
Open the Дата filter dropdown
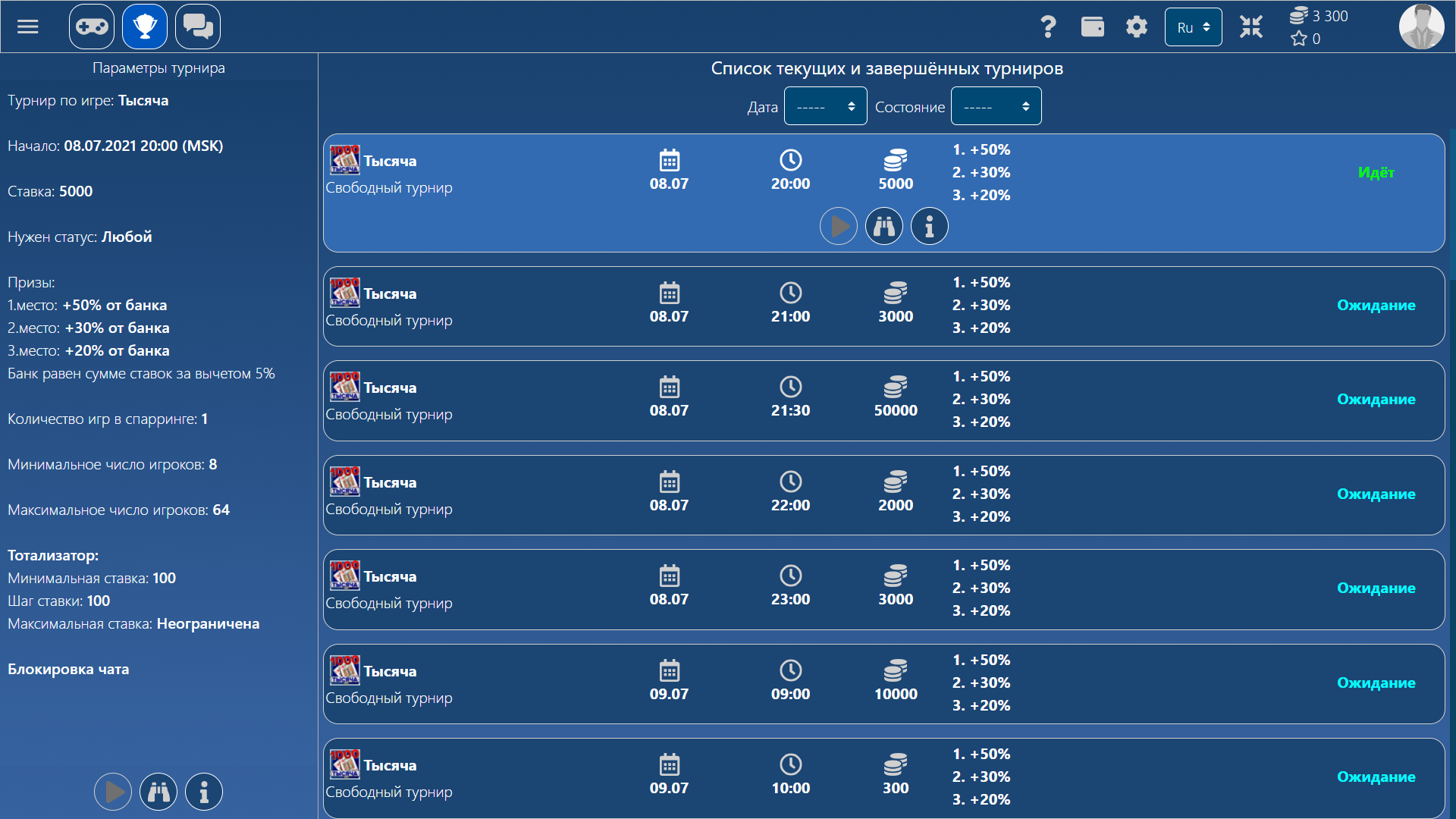(x=825, y=105)
